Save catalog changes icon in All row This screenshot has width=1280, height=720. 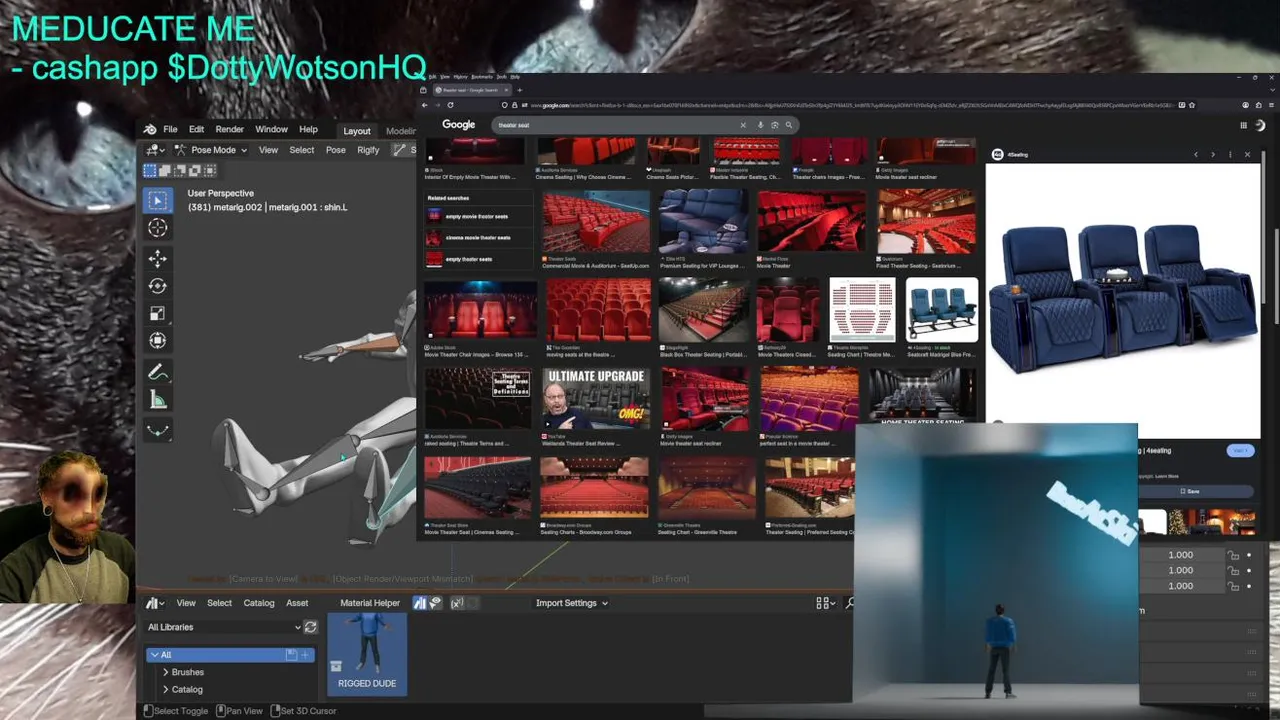pos(291,655)
